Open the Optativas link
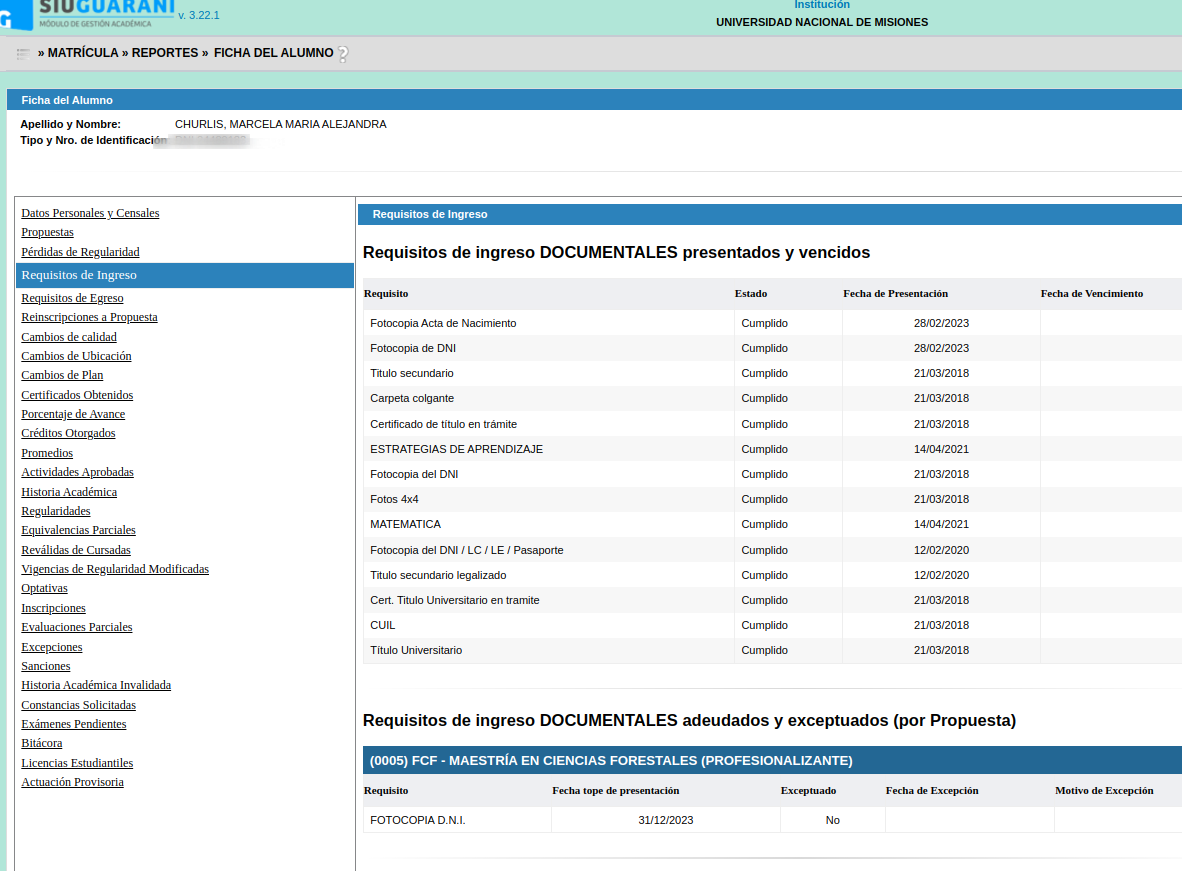Screen dimensions: 1182x871 click(x=44, y=588)
